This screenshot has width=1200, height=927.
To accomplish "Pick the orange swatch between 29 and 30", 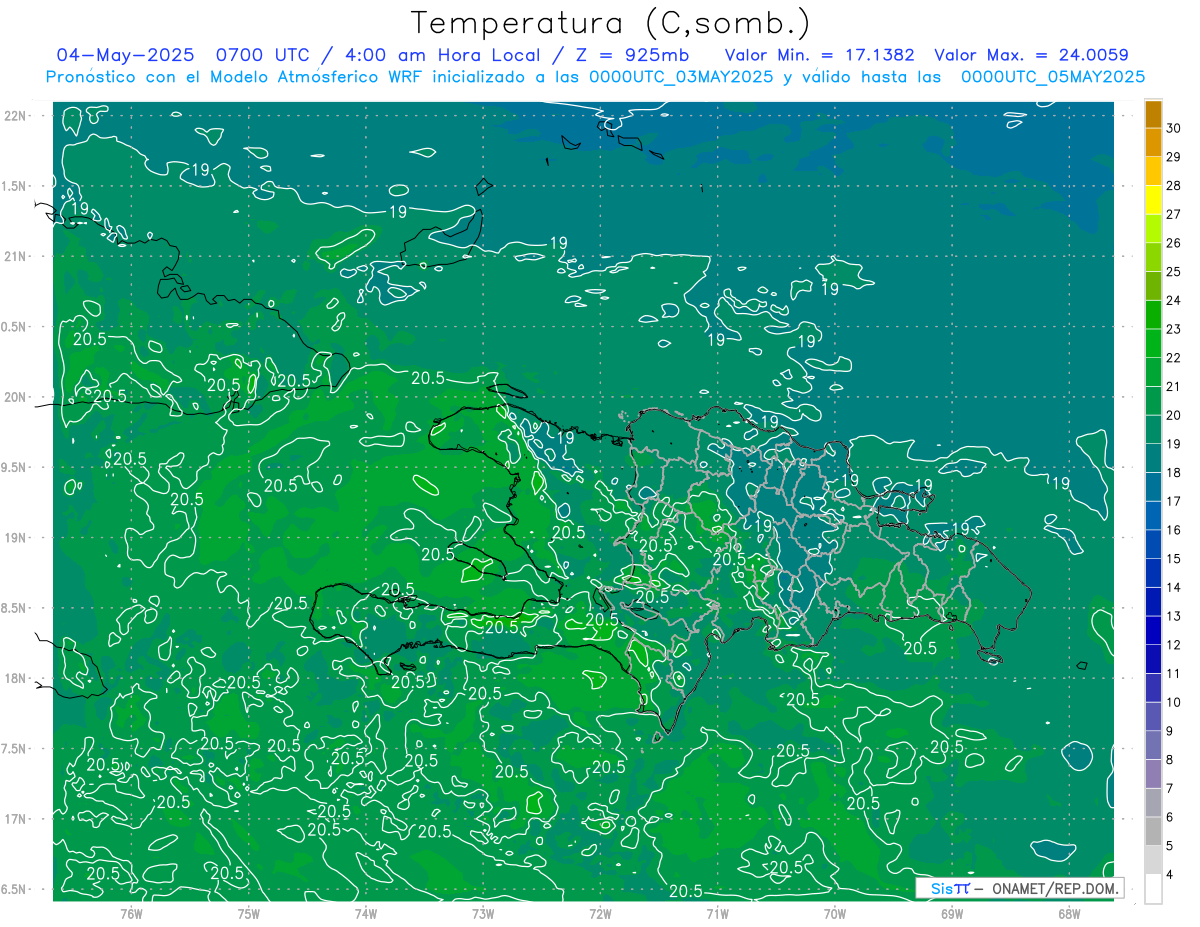I will coord(1153,142).
